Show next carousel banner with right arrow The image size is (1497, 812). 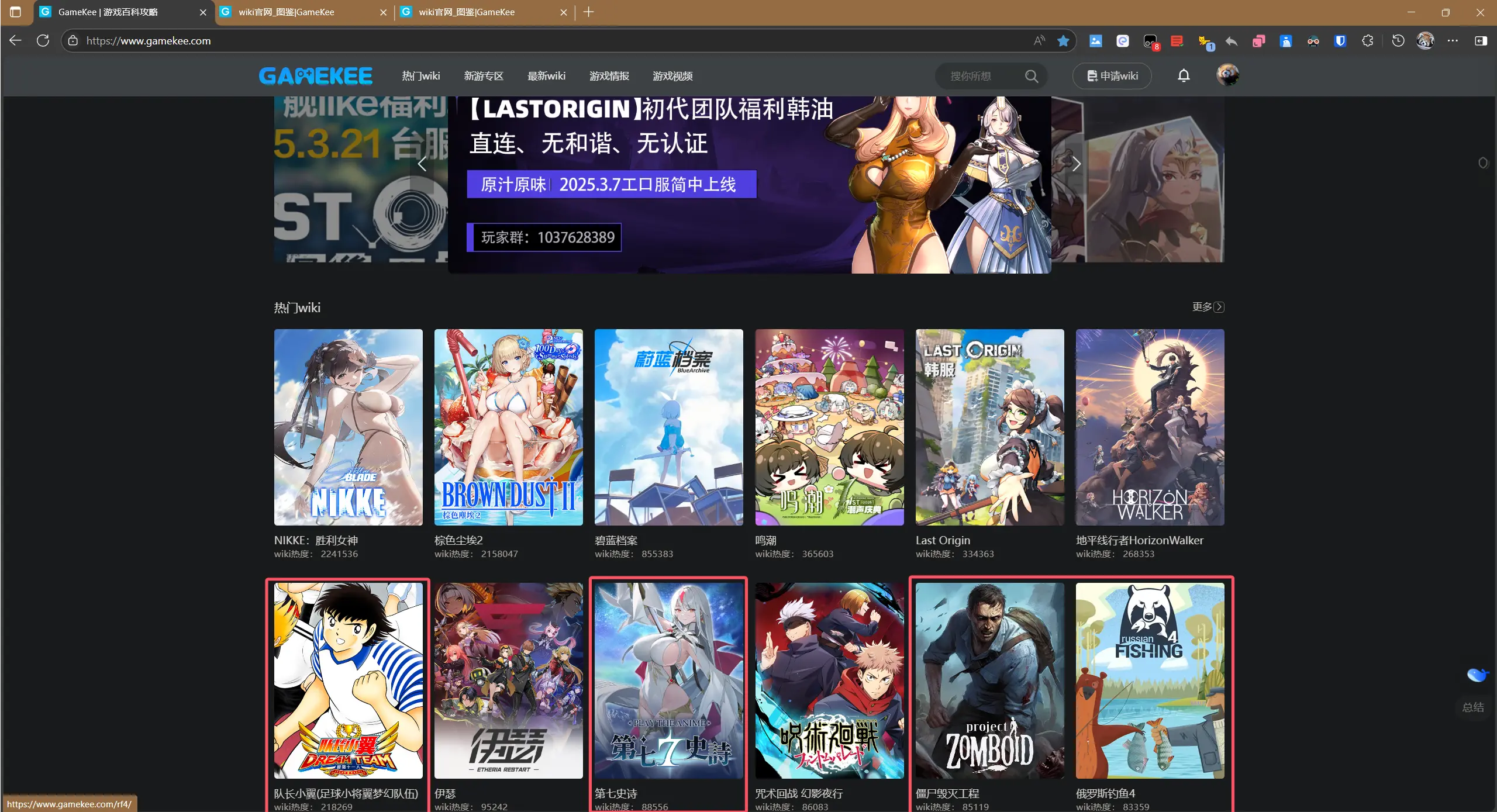coord(1076,164)
